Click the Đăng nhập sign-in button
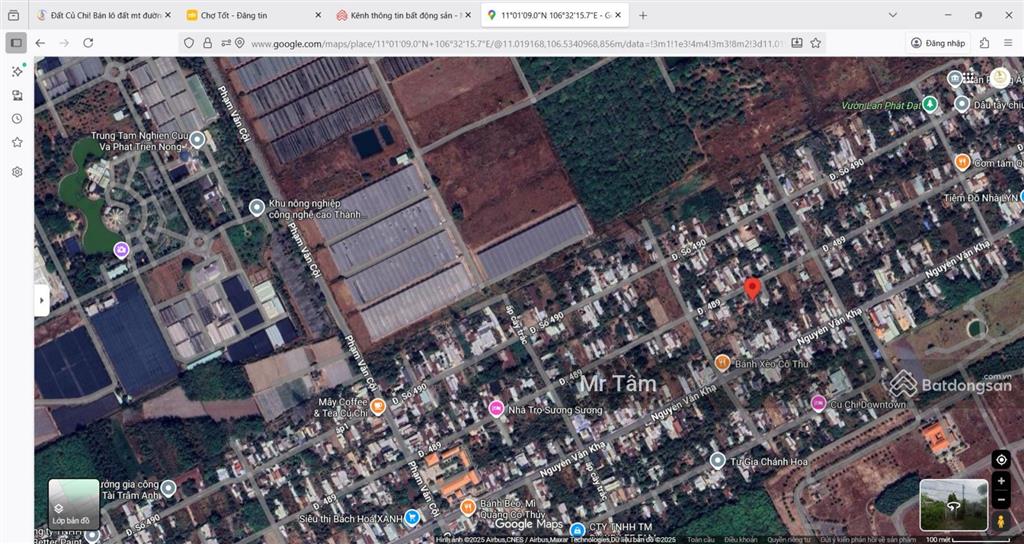 point(938,43)
